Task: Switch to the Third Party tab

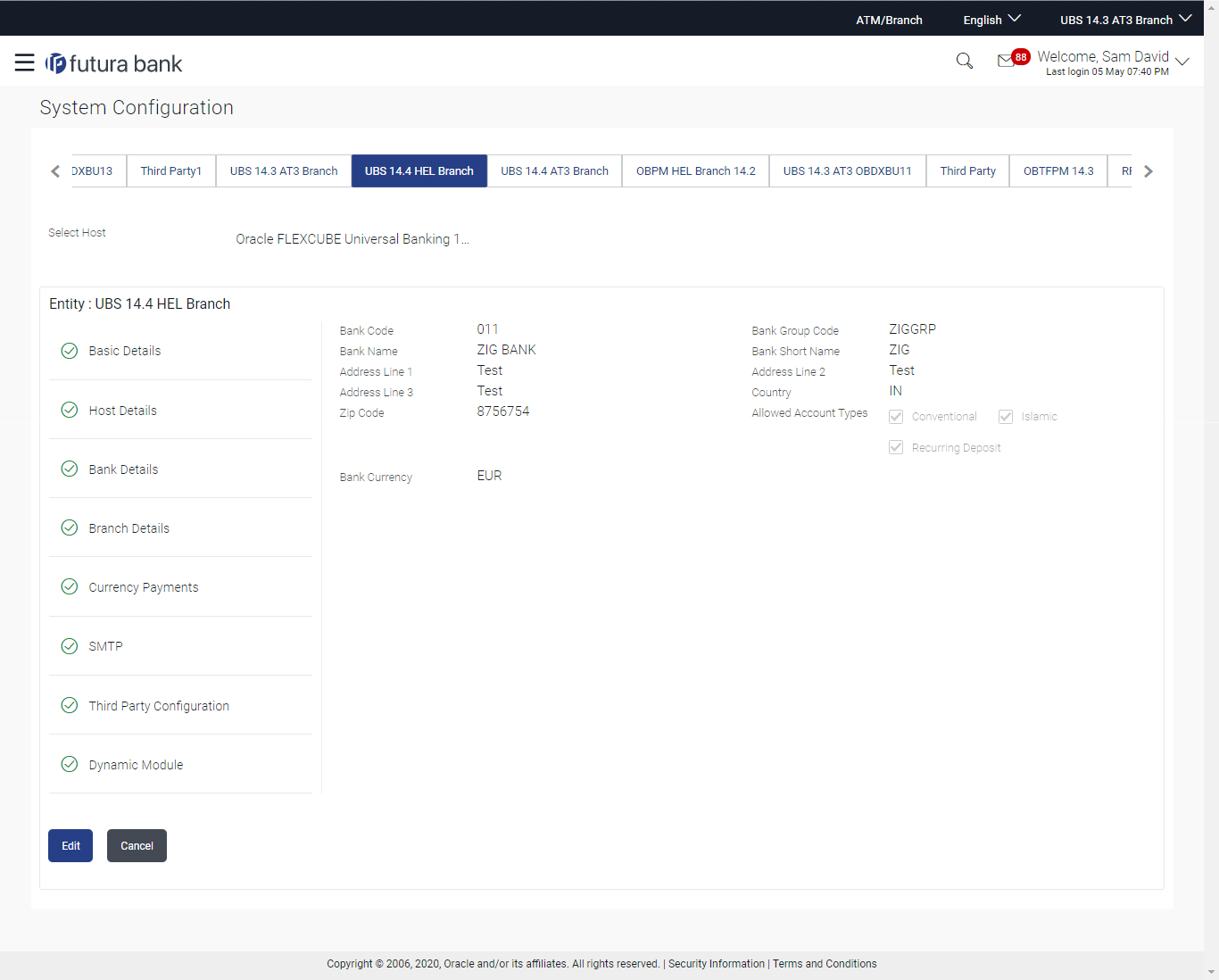Action: (x=968, y=170)
